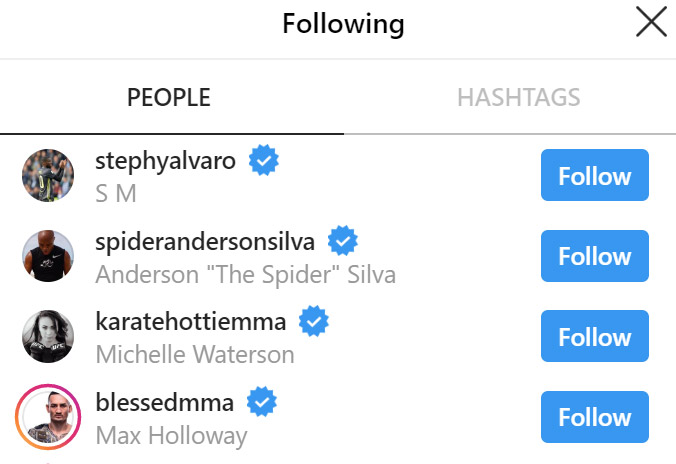This screenshot has width=676, height=464.
Task: Open the HASHTAGS tab
Action: pyautogui.click(x=519, y=97)
